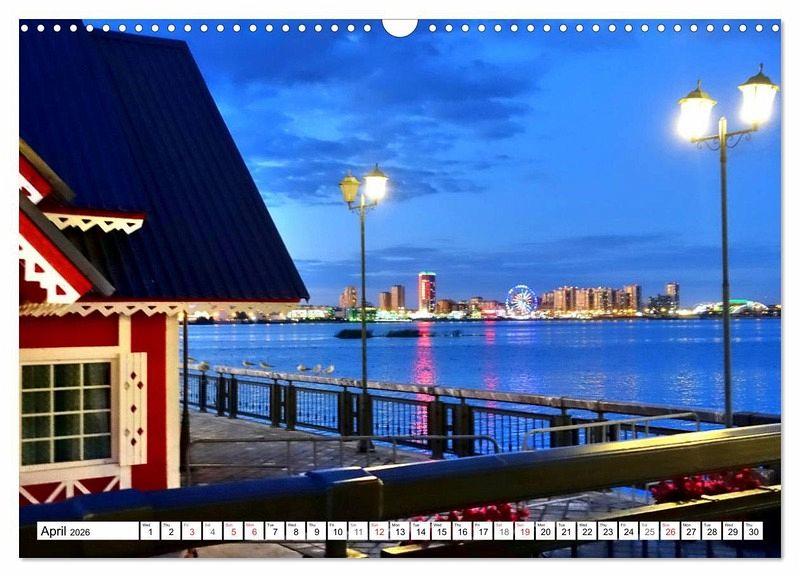800x577 pixels.
Task: Click the red Monday date 6 cell
Action: pyautogui.click(x=254, y=531)
